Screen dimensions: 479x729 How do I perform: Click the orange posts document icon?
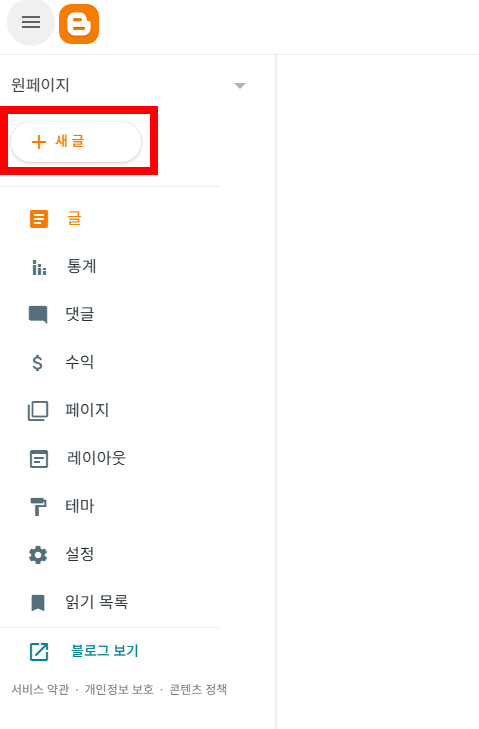coord(39,219)
